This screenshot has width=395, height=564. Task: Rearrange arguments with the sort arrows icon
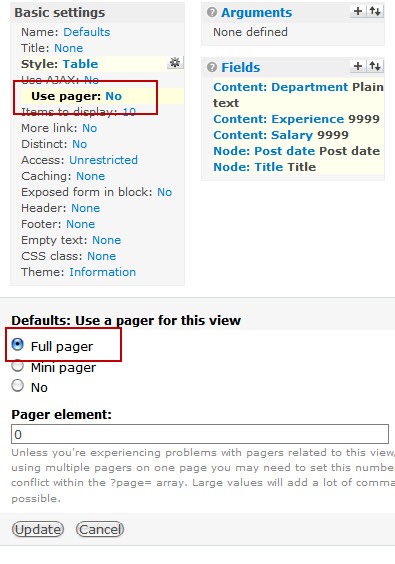tap(375, 11)
